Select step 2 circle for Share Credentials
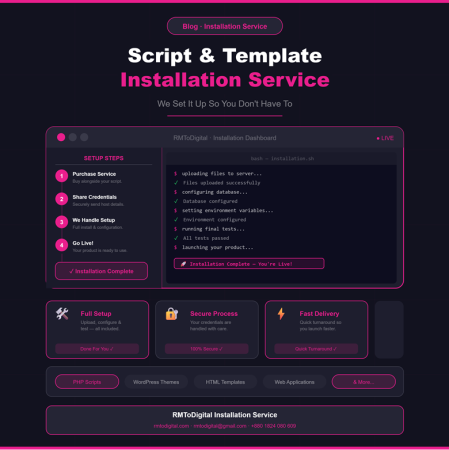 62,199
